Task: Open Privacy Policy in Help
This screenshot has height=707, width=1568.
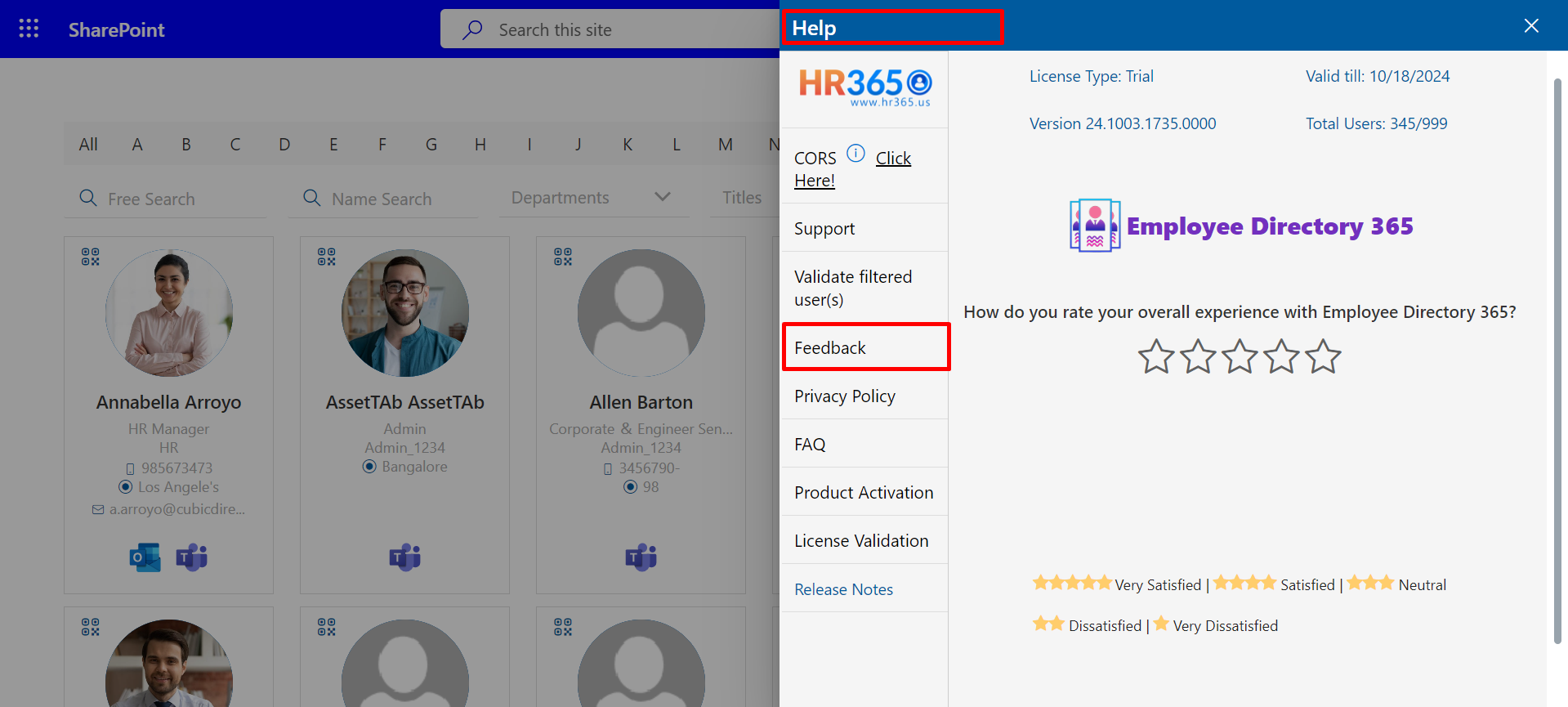Action: pos(864,396)
